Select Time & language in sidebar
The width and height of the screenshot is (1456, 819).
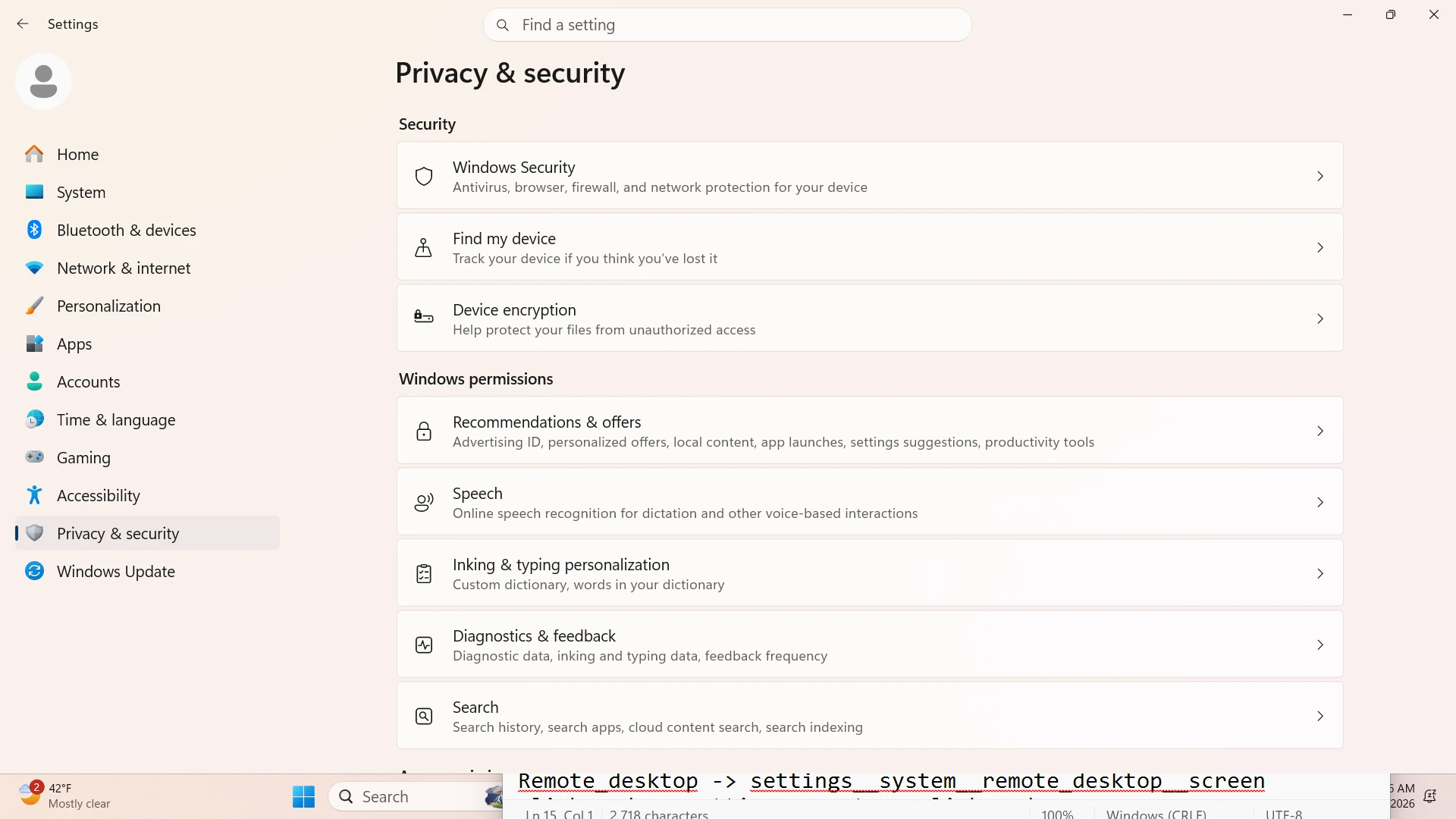click(148, 419)
